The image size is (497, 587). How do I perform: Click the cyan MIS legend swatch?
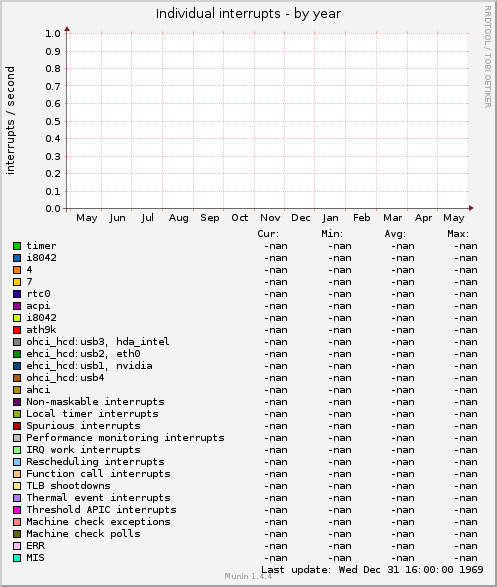(17, 558)
